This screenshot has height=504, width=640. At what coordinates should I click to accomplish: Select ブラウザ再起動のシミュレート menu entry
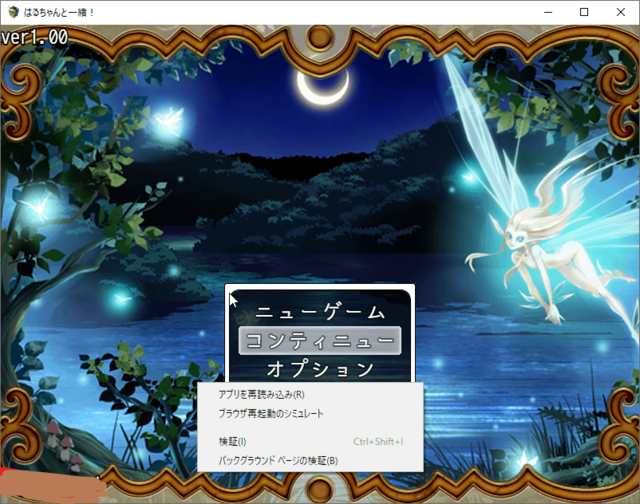pos(310,413)
